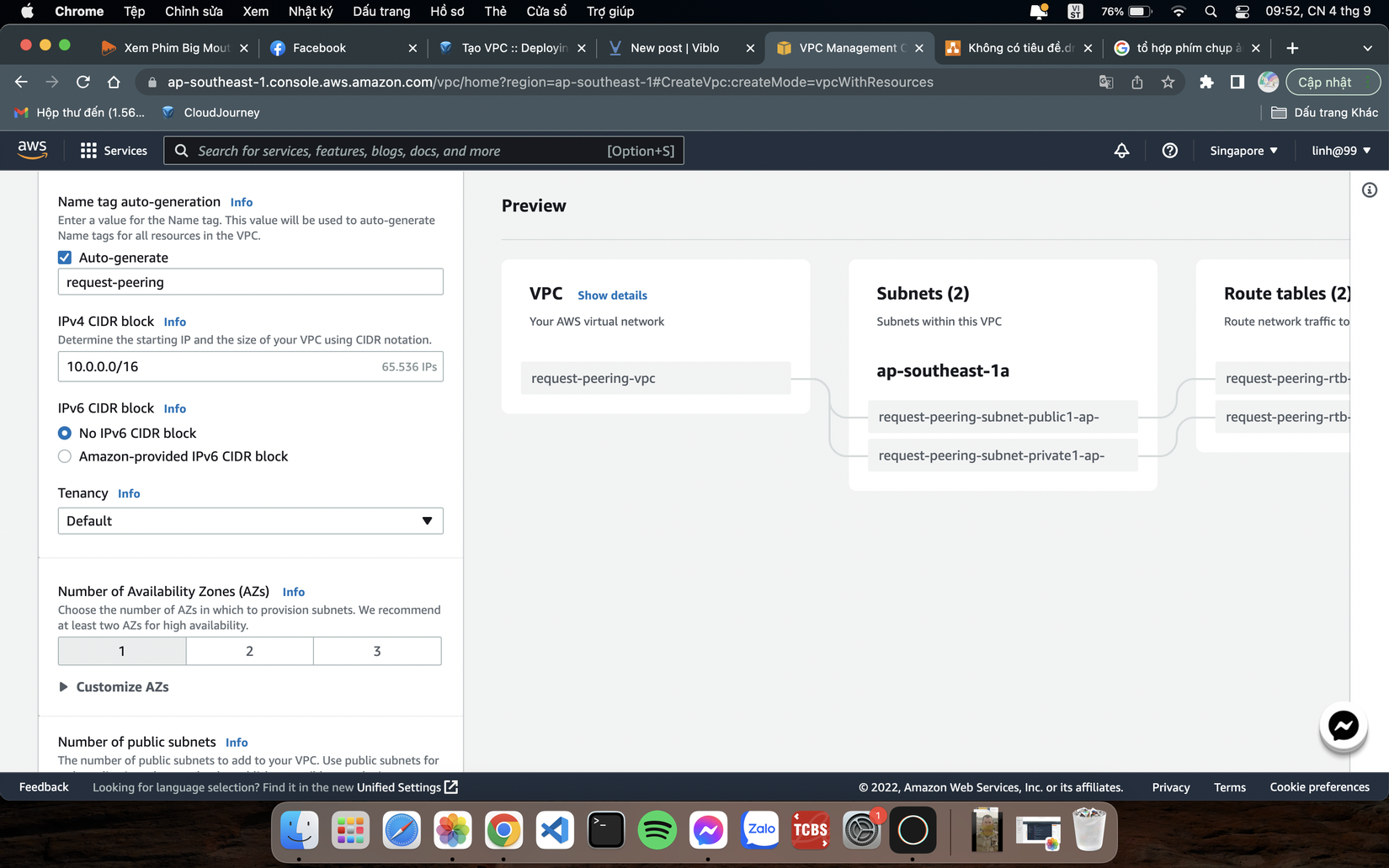Click the Name tag input with request-peering
1389x868 pixels.
point(250,282)
